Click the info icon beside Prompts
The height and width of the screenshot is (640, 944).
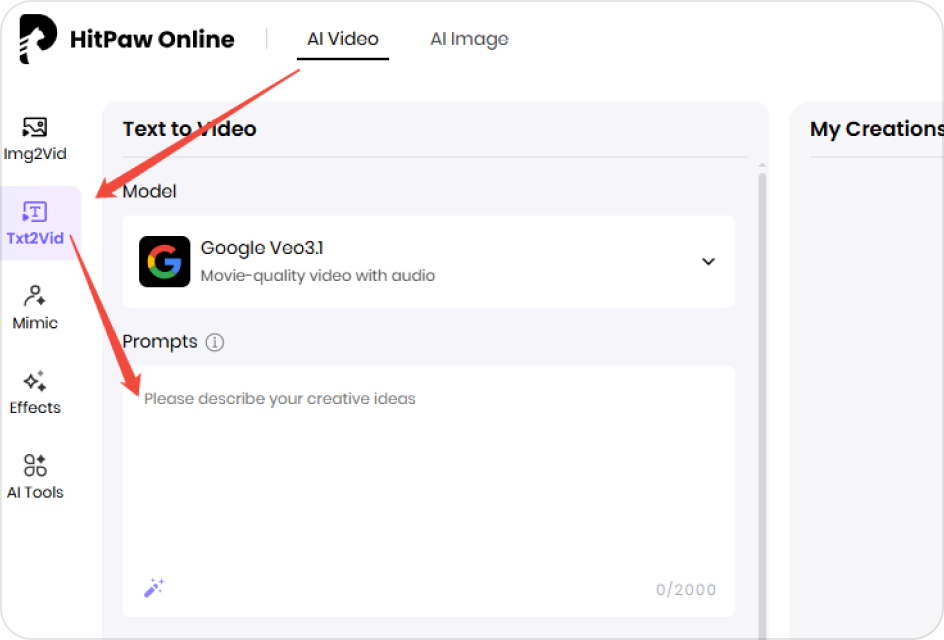[x=214, y=342]
